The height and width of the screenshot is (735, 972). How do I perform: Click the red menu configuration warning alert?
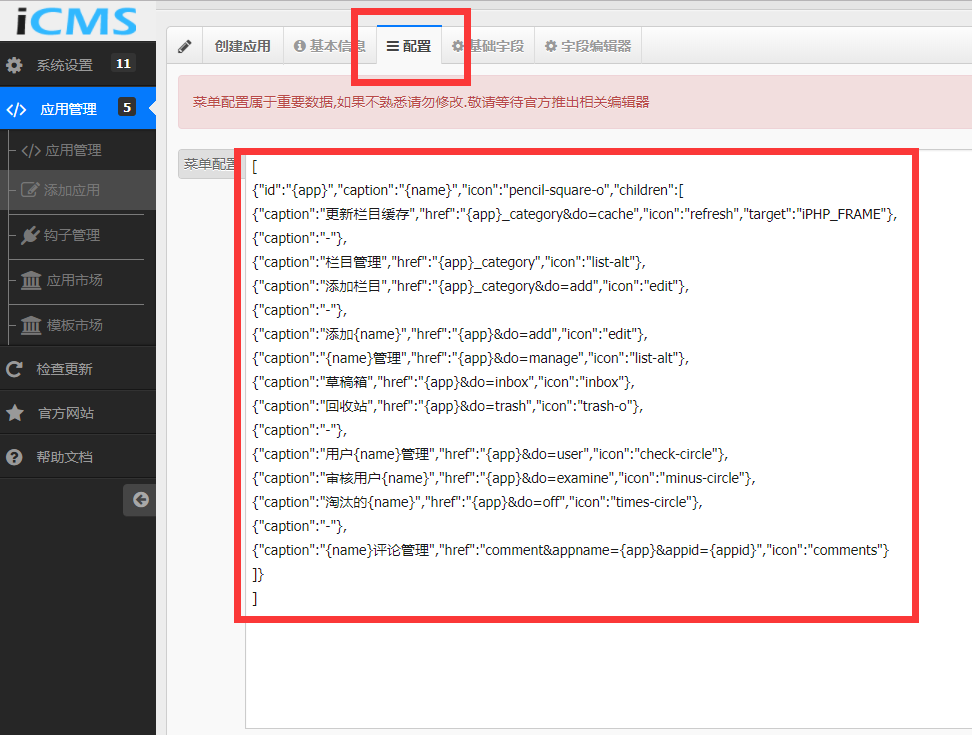click(x=575, y=102)
